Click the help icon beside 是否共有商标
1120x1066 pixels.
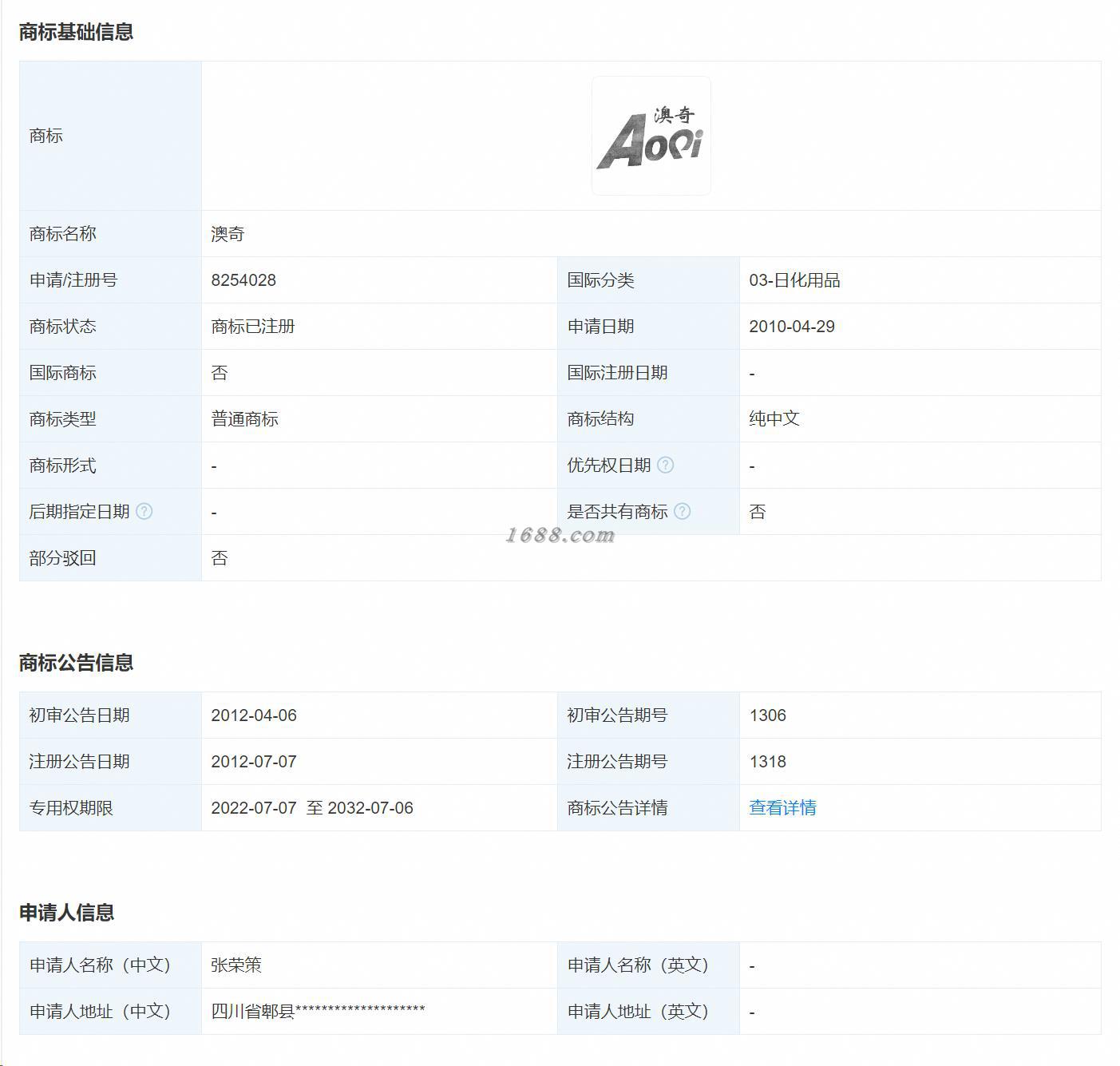click(682, 511)
